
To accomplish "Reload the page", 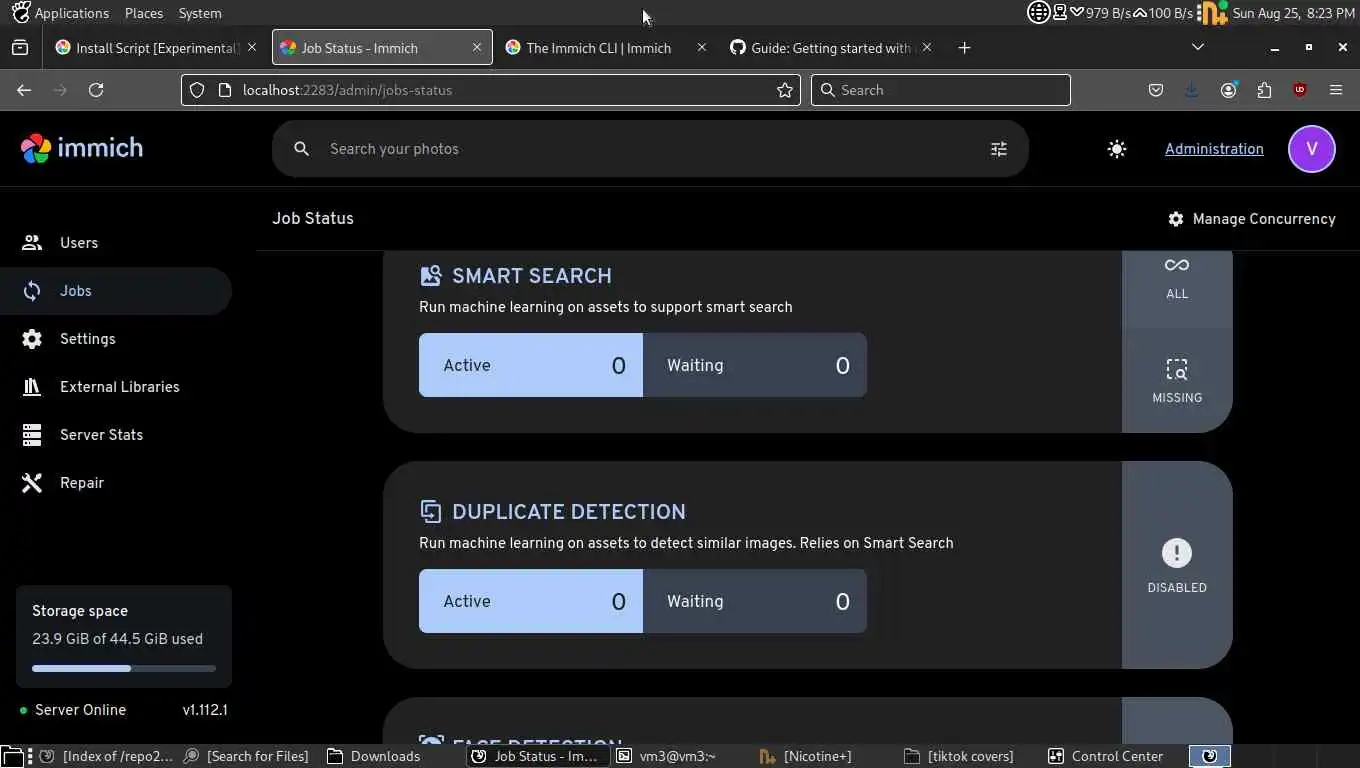I will (x=96, y=90).
